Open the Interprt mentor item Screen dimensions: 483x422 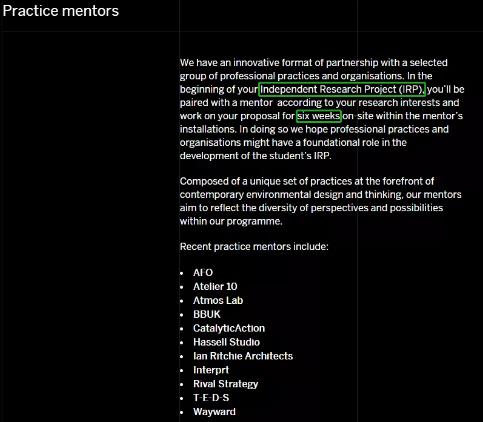211,370
